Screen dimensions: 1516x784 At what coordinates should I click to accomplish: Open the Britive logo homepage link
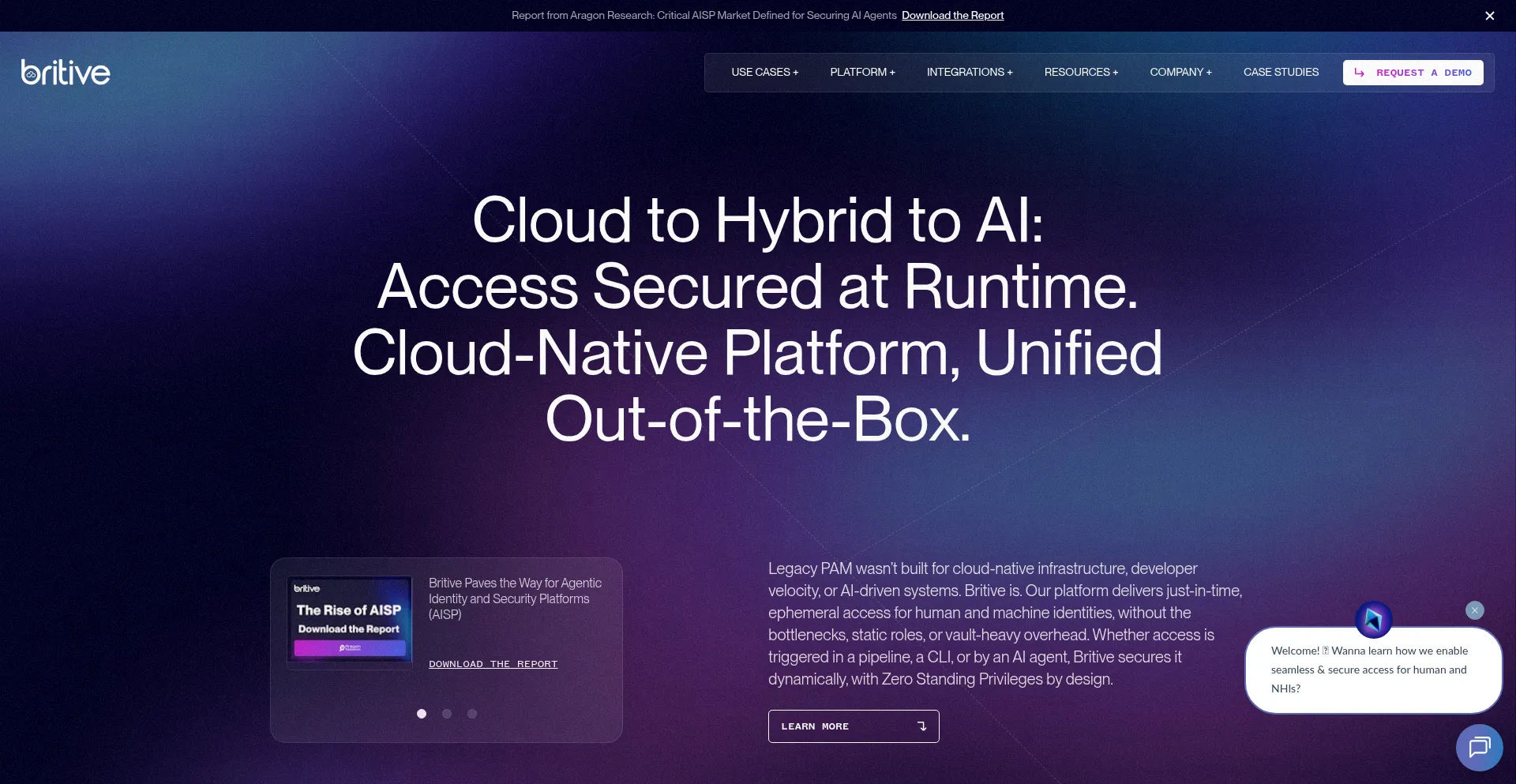coord(66,72)
